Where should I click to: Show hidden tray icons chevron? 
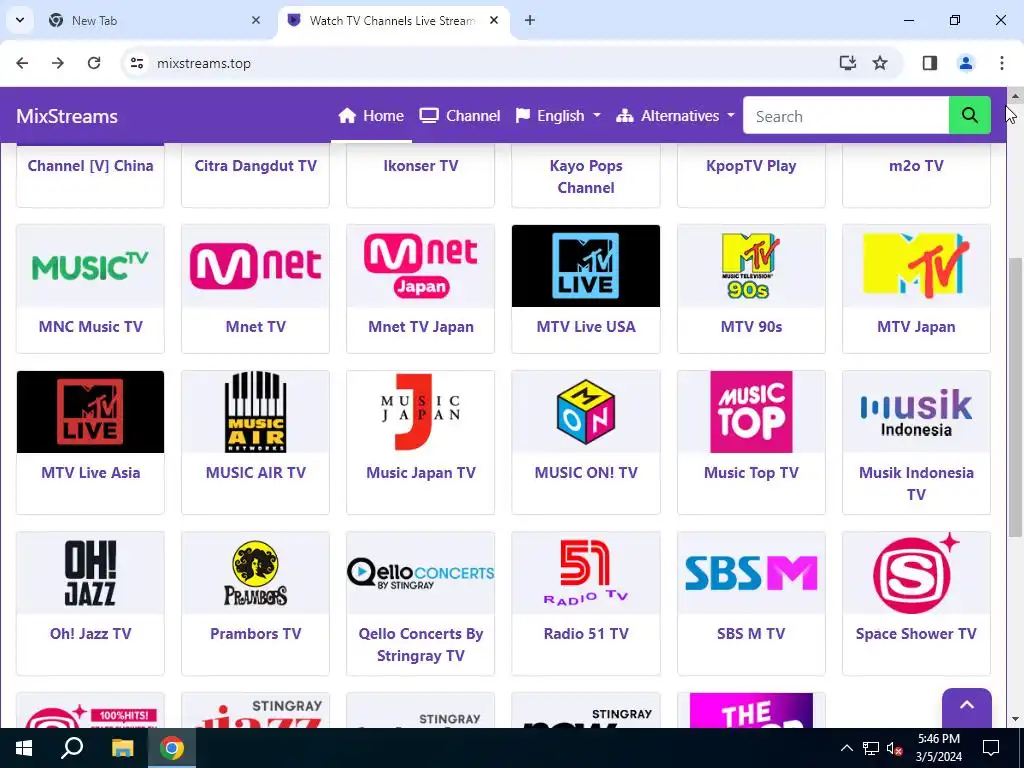[x=846, y=748]
